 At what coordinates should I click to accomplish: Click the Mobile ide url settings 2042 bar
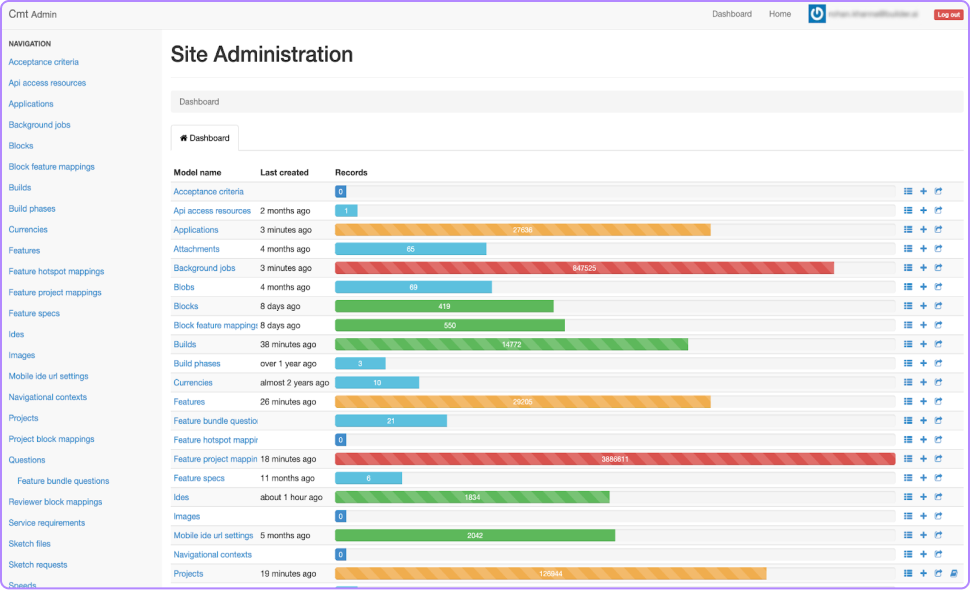[x=475, y=536]
